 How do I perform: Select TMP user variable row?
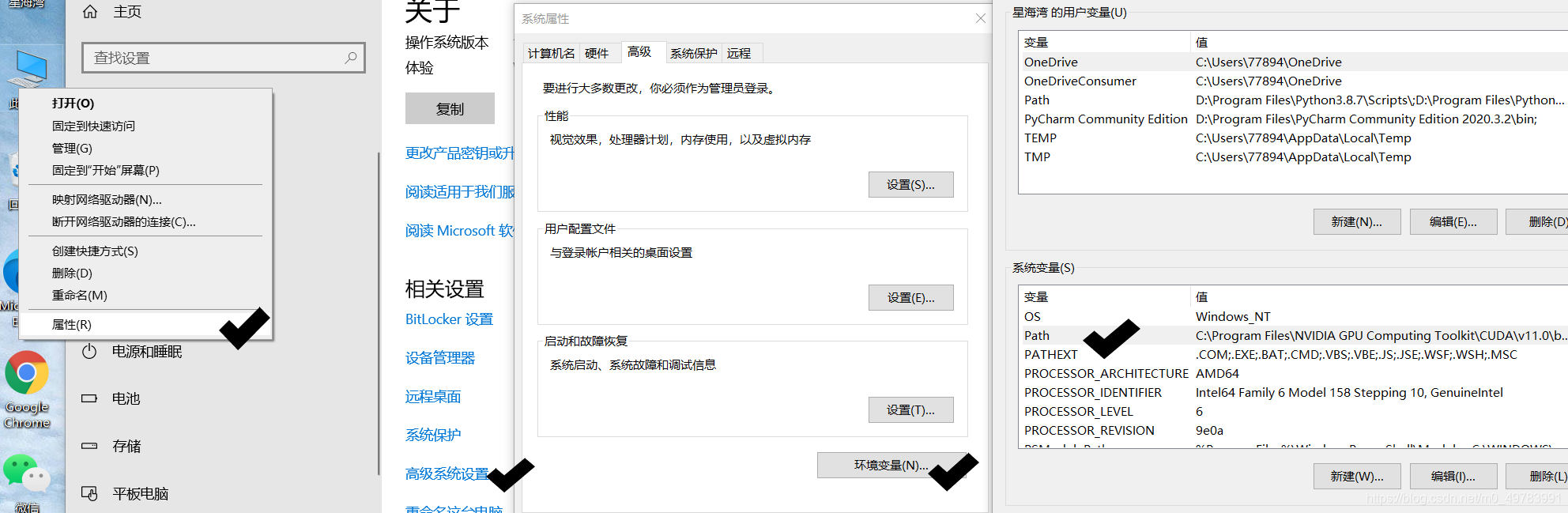pyautogui.click(x=1294, y=157)
